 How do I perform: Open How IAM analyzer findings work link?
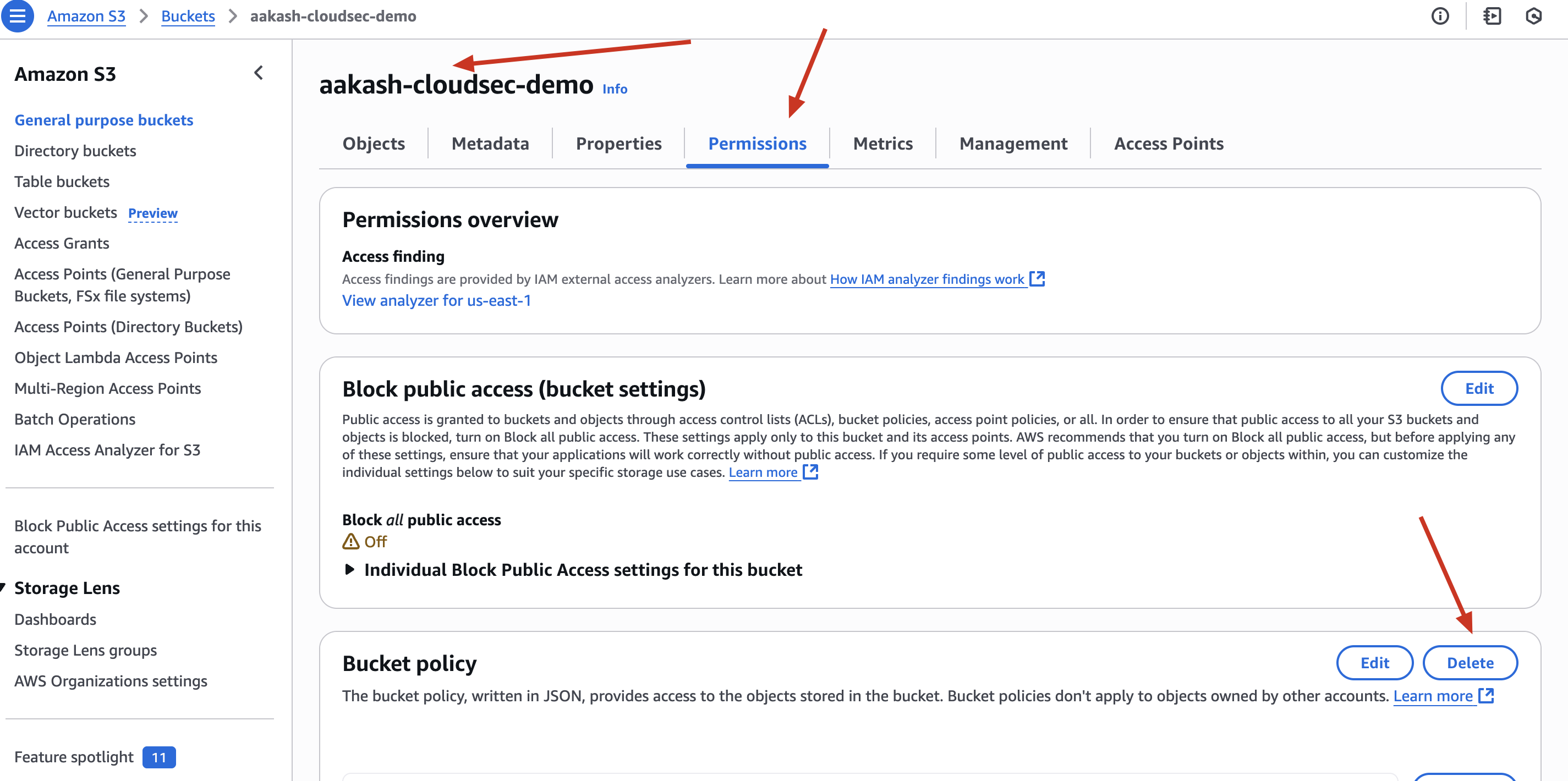click(x=927, y=279)
